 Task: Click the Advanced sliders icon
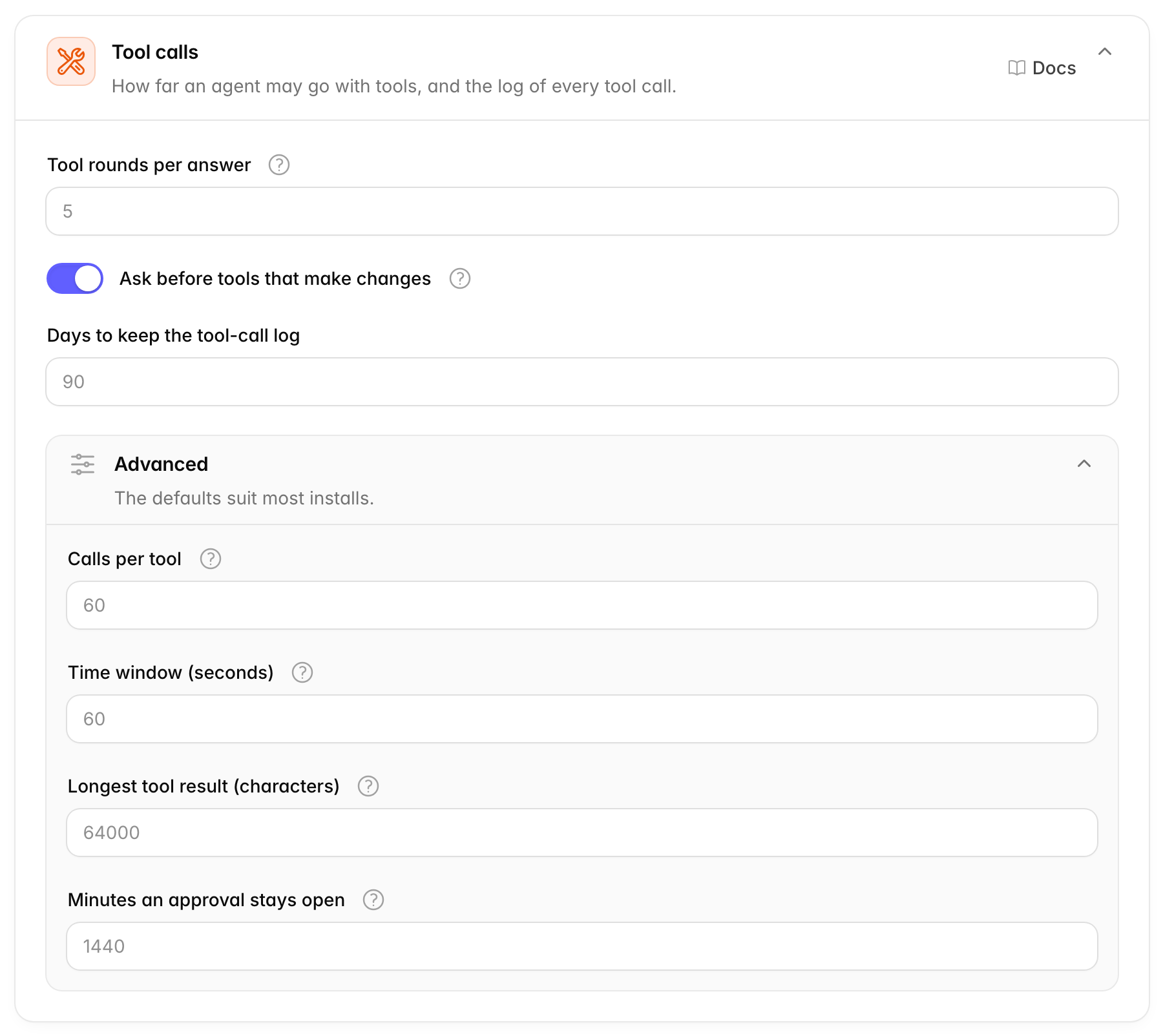coord(83,464)
